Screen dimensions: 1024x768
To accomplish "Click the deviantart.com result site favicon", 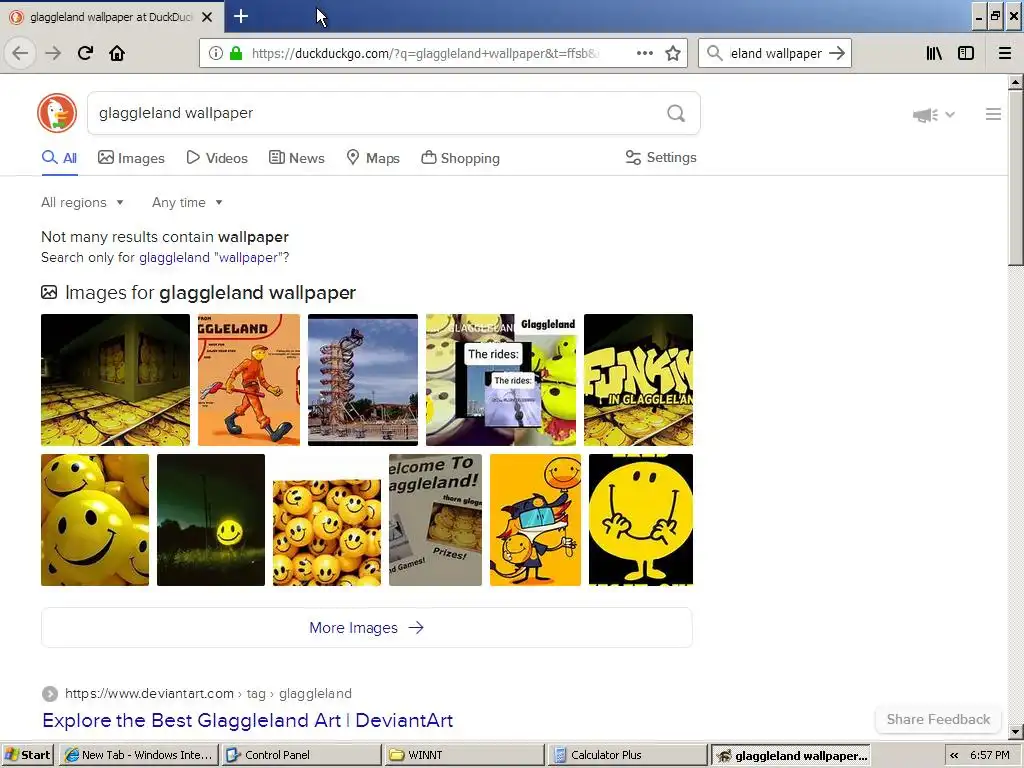I will pyautogui.click(x=50, y=694).
